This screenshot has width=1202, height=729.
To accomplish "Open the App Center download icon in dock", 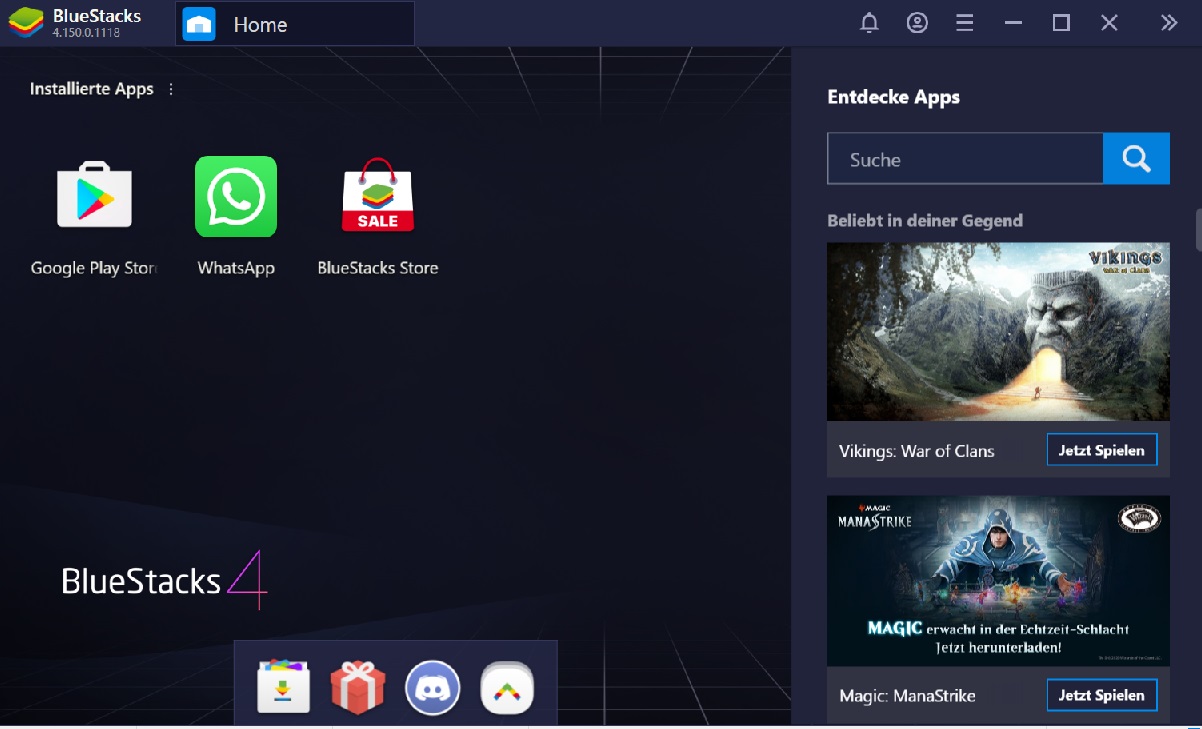I will [284, 687].
